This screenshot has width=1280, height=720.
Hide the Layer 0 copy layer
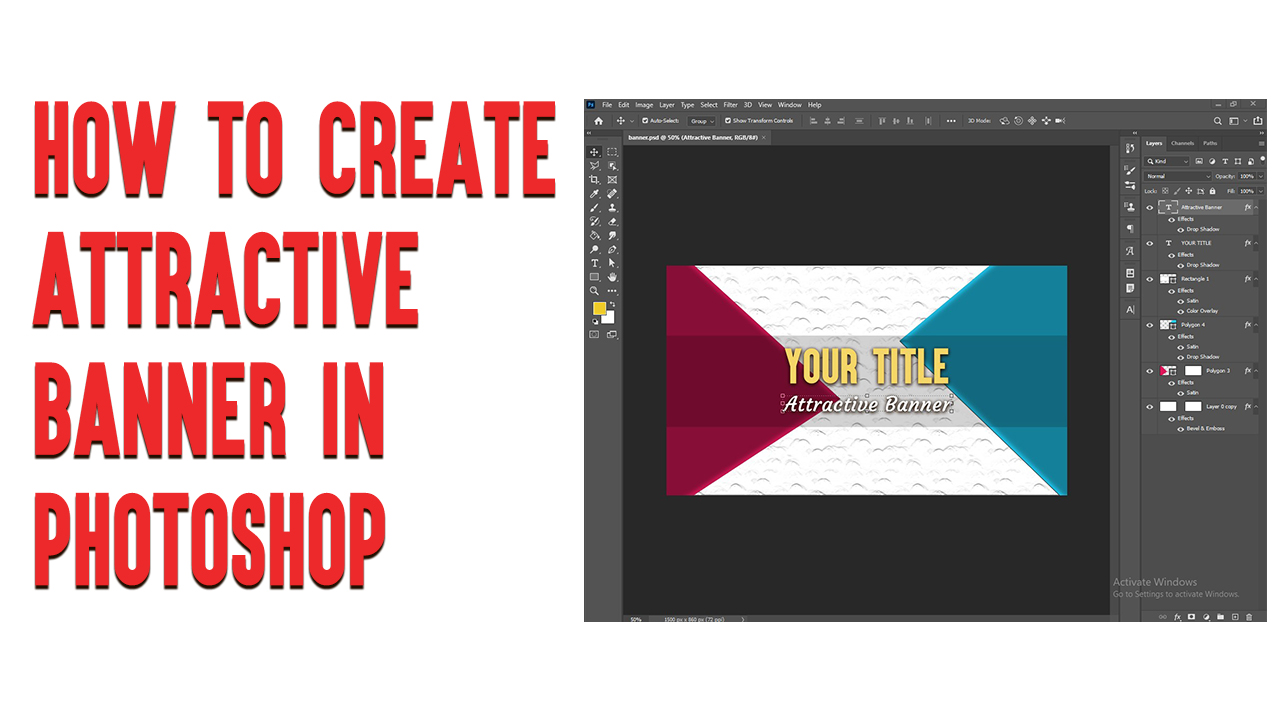point(1150,407)
